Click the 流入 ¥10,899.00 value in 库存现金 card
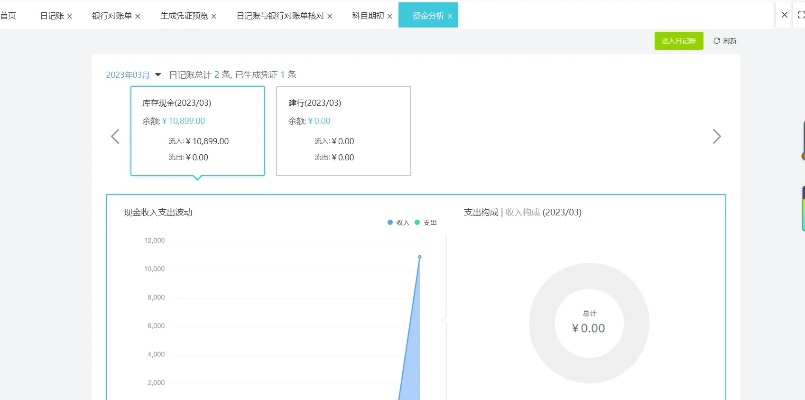The width and height of the screenshot is (805, 400). 207,141
